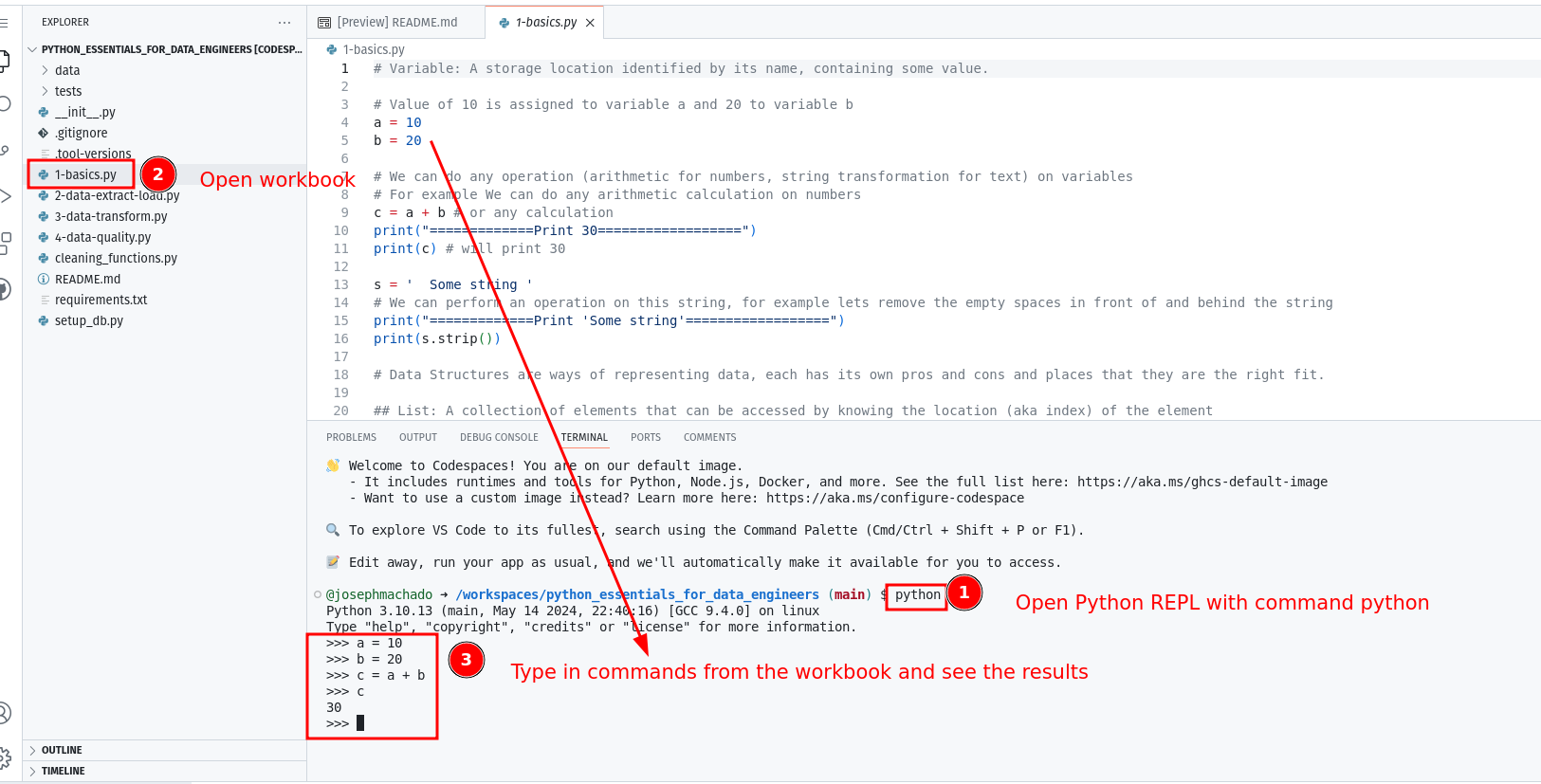Open the Manage gear settings icon
The width and height of the screenshot is (1541, 784).
click(4, 757)
